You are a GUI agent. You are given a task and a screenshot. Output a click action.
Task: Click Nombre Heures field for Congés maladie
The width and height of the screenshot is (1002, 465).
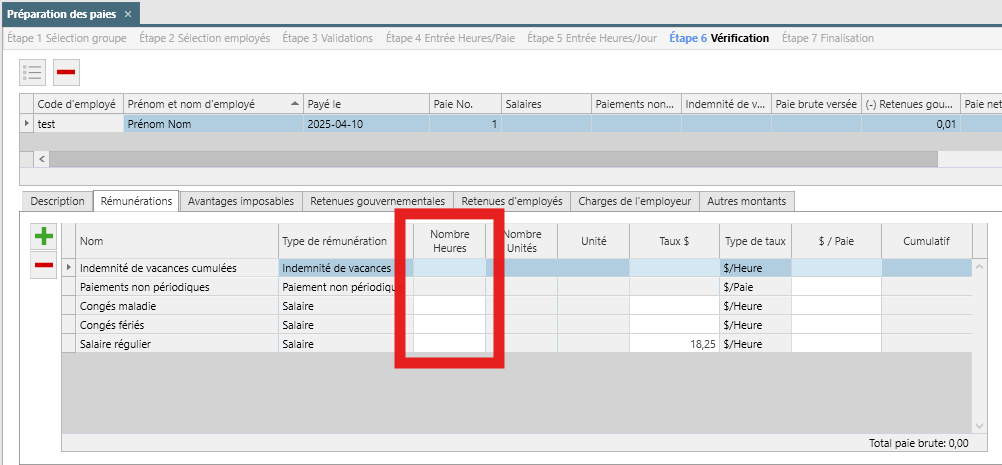click(449, 306)
